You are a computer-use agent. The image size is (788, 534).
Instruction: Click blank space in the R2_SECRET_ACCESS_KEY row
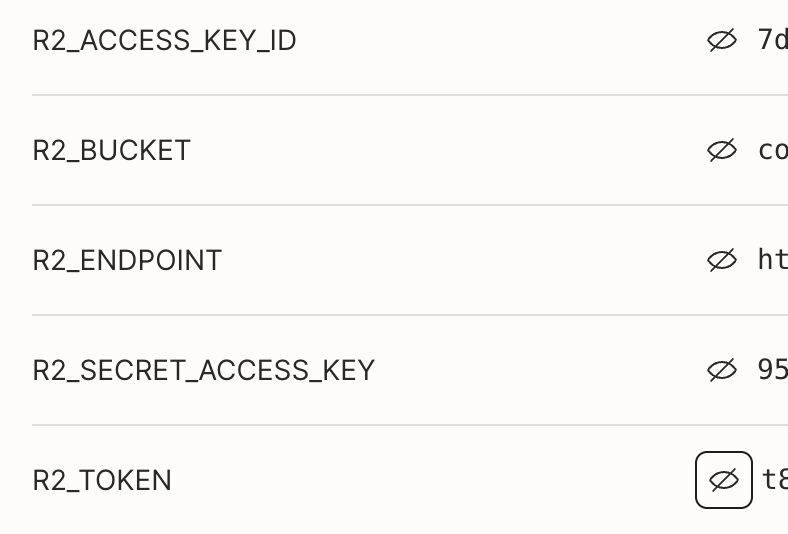538,370
